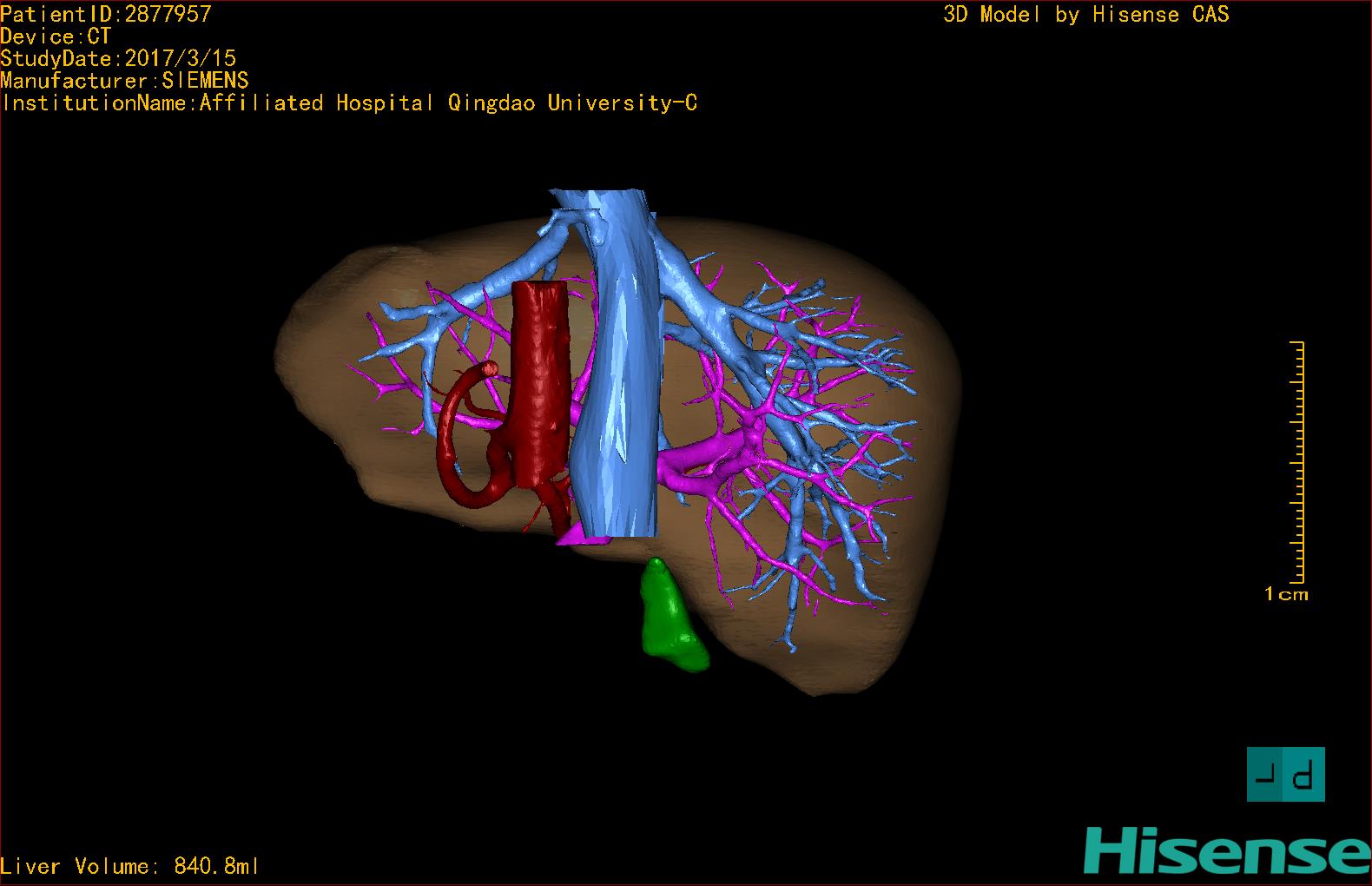This screenshot has width=1372, height=886.
Task: Click the "1cm" scale label
Action: 1286,595
